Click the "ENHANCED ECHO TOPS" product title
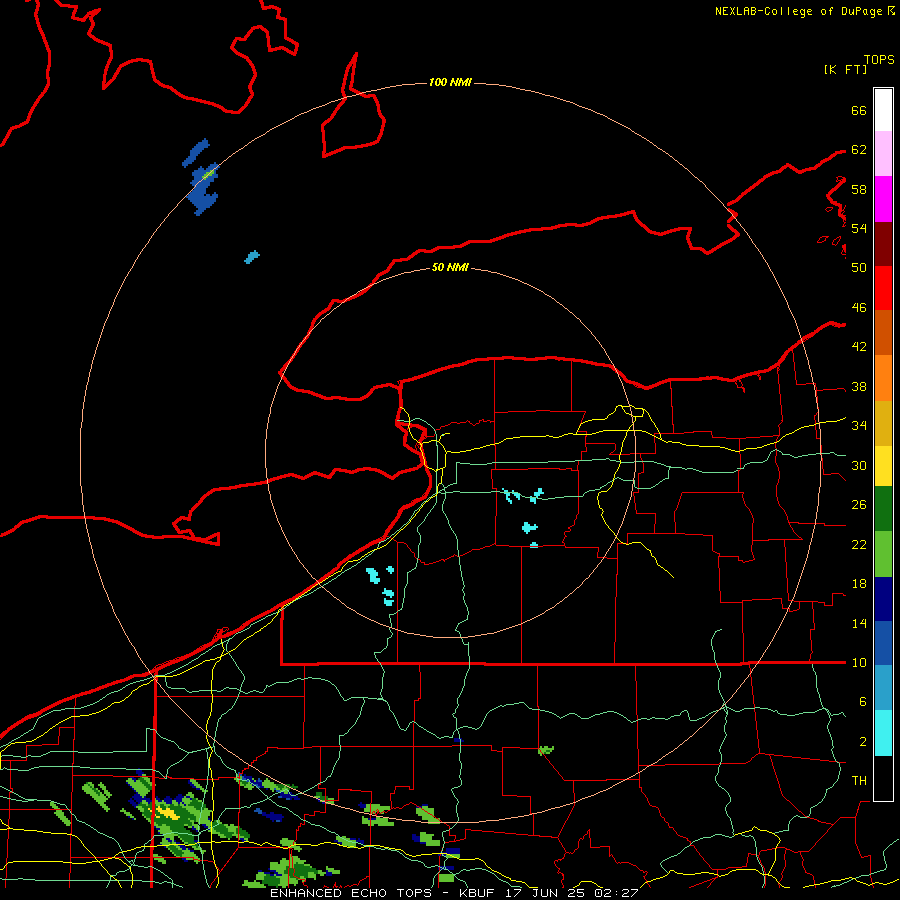900x900 pixels. (x=351, y=893)
